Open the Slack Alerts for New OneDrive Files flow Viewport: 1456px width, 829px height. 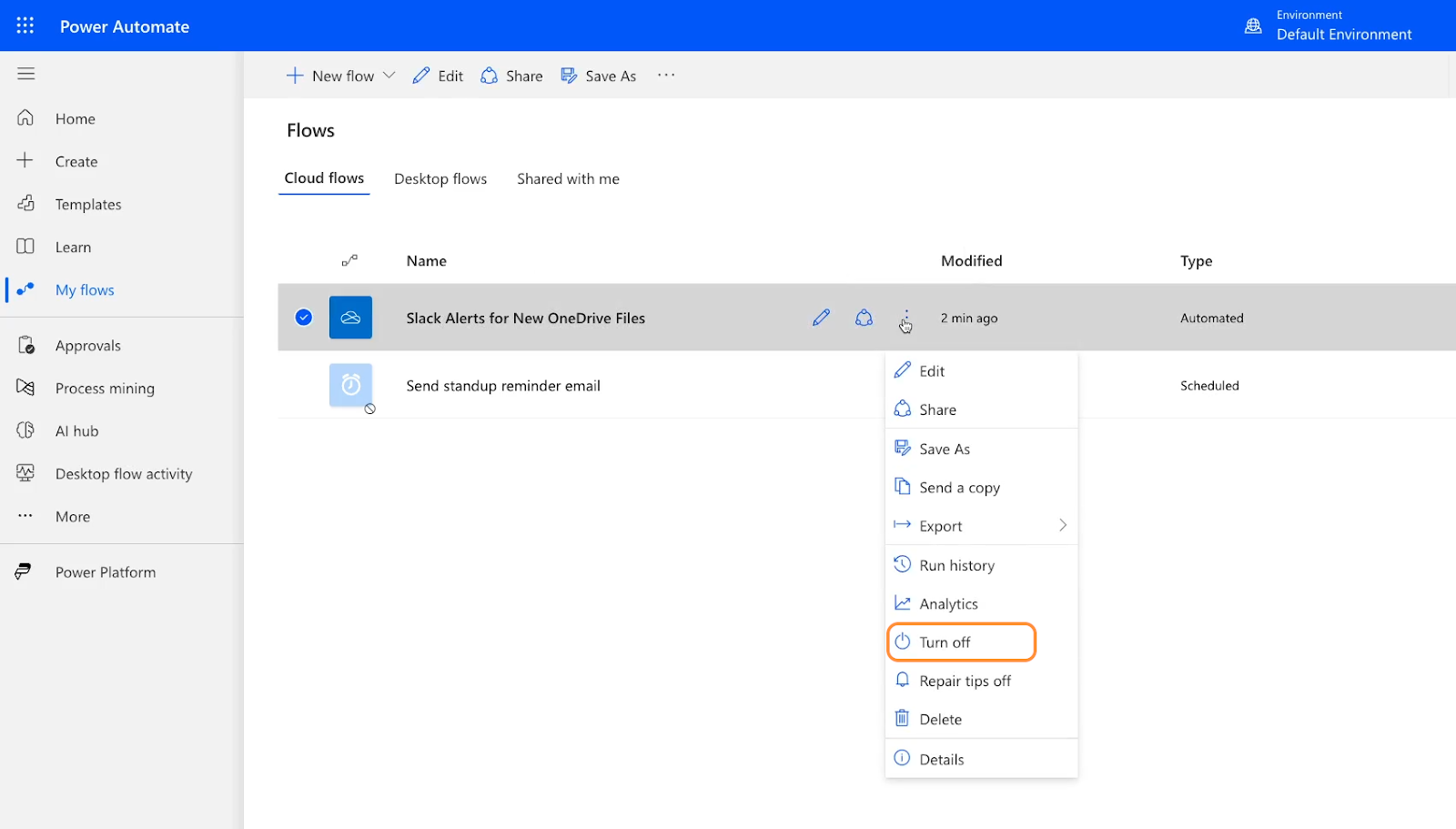point(525,318)
